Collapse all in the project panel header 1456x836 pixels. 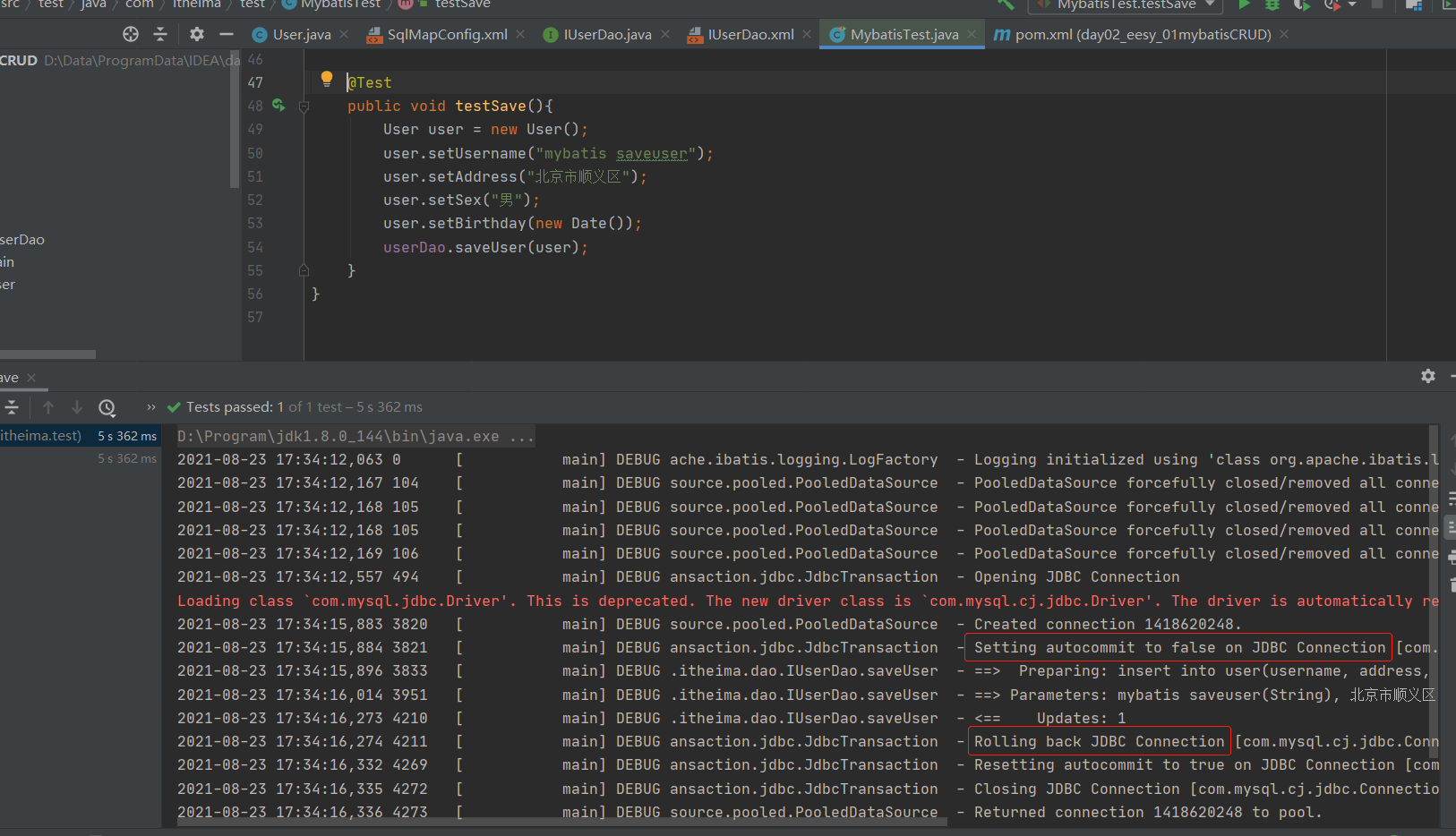[x=160, y=34]
